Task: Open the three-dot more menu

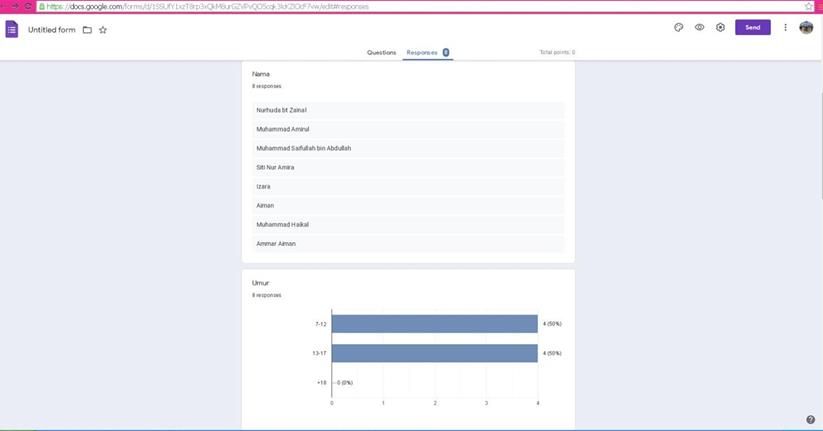Action: pyautogui.click(x=785, y=27)
